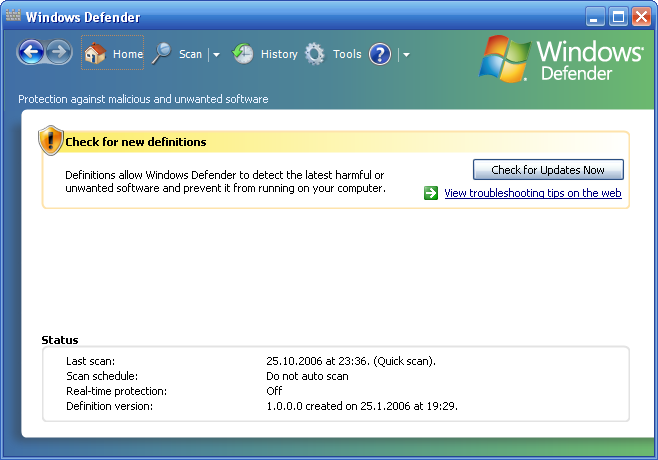Screen dimensions: 658x460
Task: Select '1.0.0.0 created on 25.1.2006' value
Action: click(338, 406)
